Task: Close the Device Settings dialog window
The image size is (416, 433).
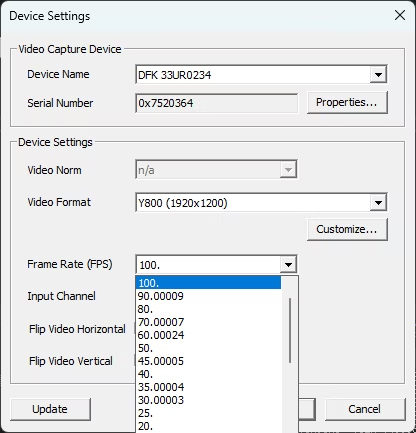Action: coord(400,15)
